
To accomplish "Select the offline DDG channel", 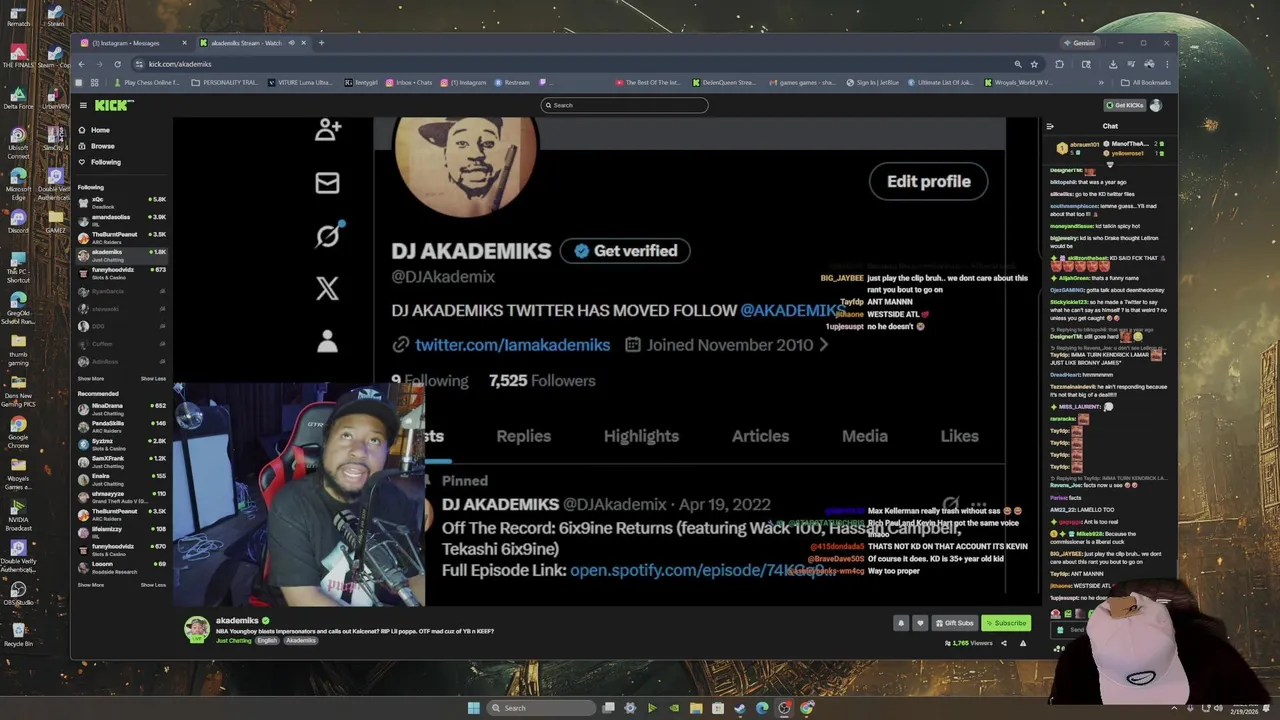I will pos(121,326).
